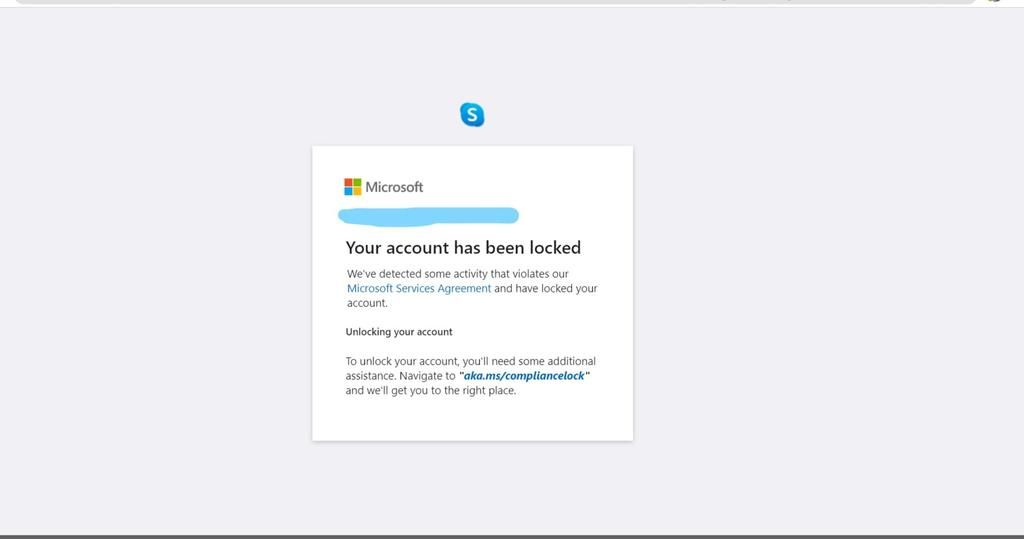Click the "Microsoft" wordmark text

[394, 187]
